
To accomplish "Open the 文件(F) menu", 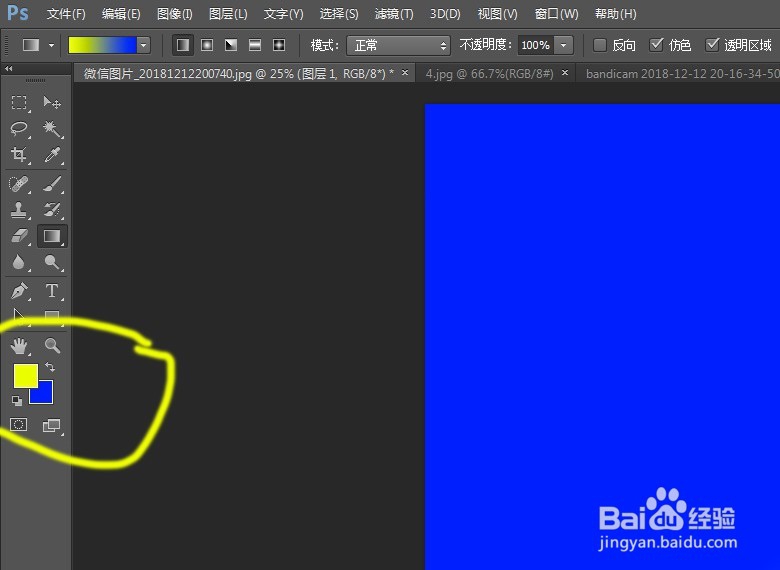I will click(66, 14).
